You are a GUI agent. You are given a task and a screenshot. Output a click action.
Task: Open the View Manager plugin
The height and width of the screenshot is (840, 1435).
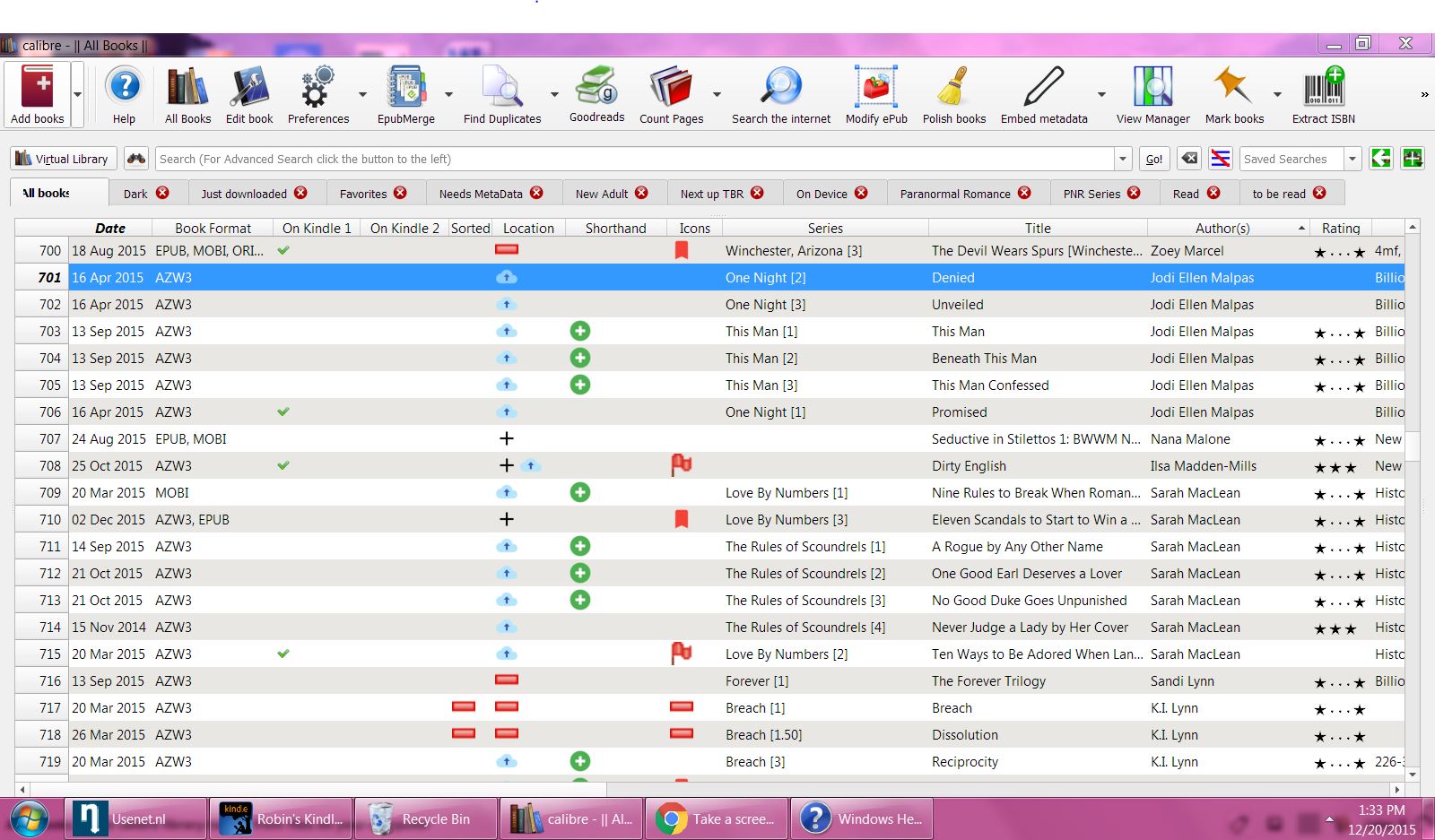click(x=1153, y=94)
